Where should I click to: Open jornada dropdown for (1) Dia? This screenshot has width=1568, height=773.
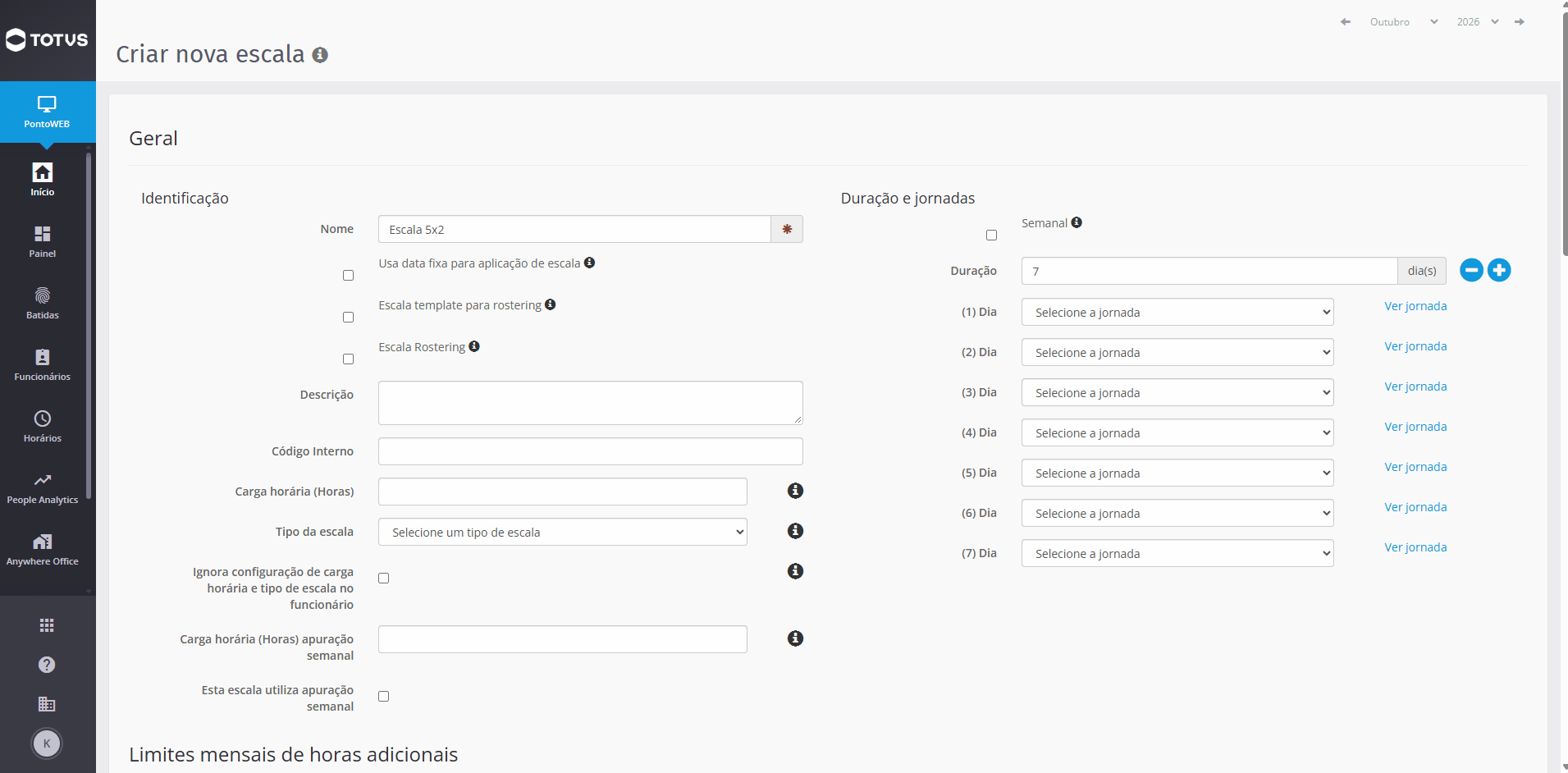(x=1177, y=312)
